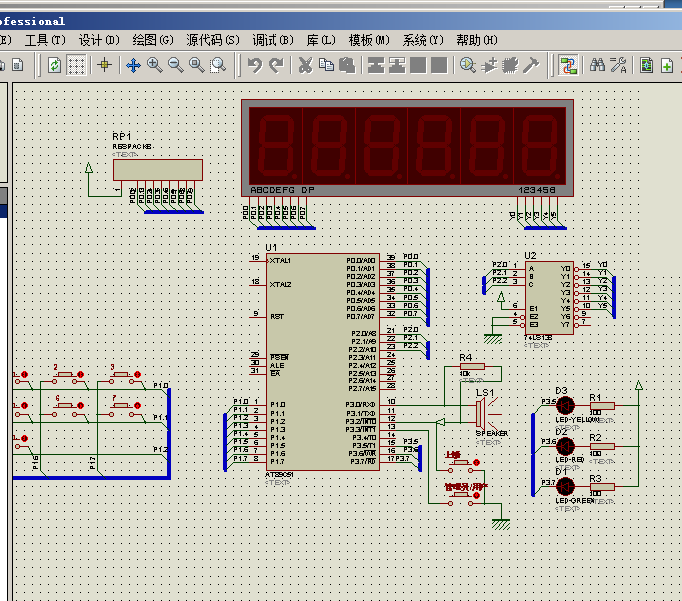
Task: Select resistor R3 next to D1
Action: tap(602, 487)
